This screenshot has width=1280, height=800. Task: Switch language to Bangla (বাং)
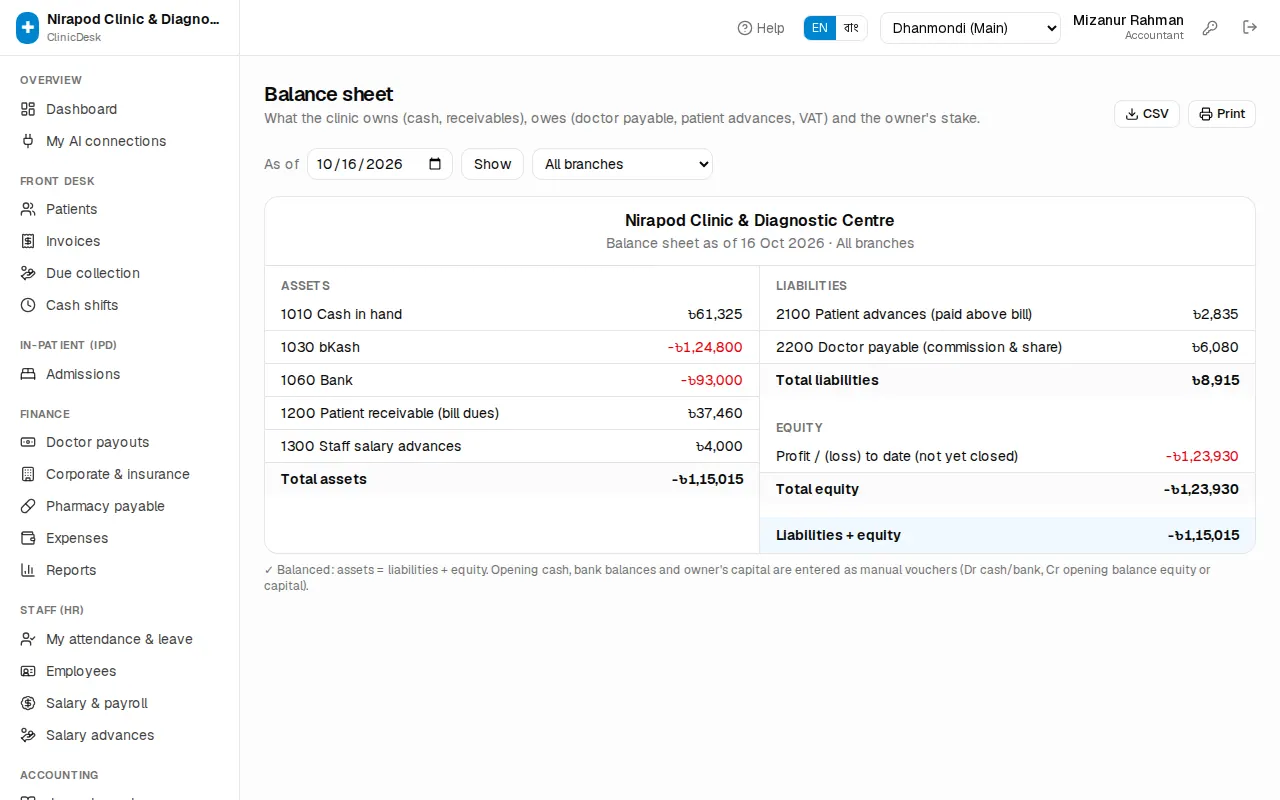tap(851, 28)
